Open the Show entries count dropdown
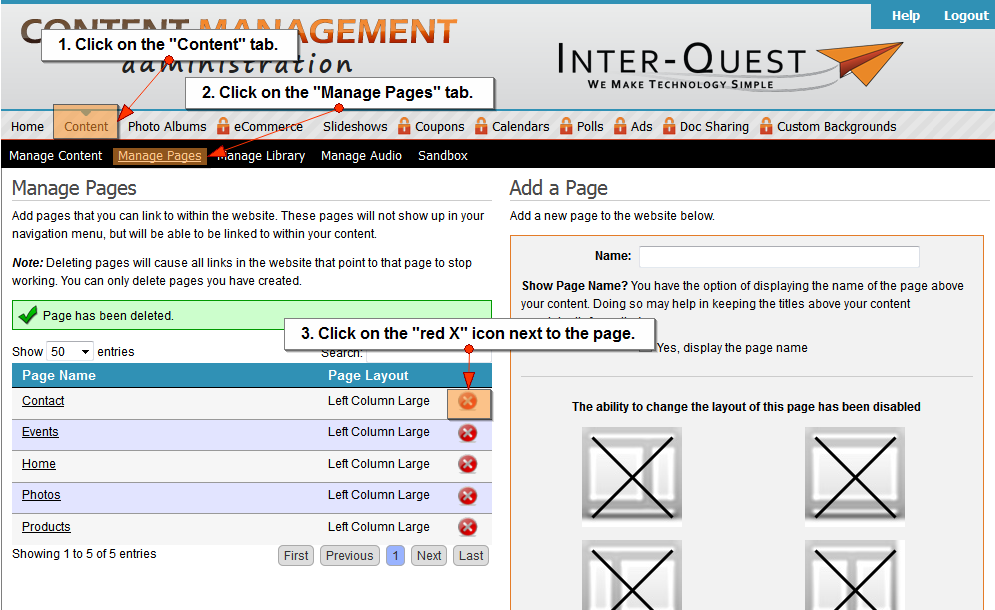The image size is (995, 610). (x=70, y=352)
